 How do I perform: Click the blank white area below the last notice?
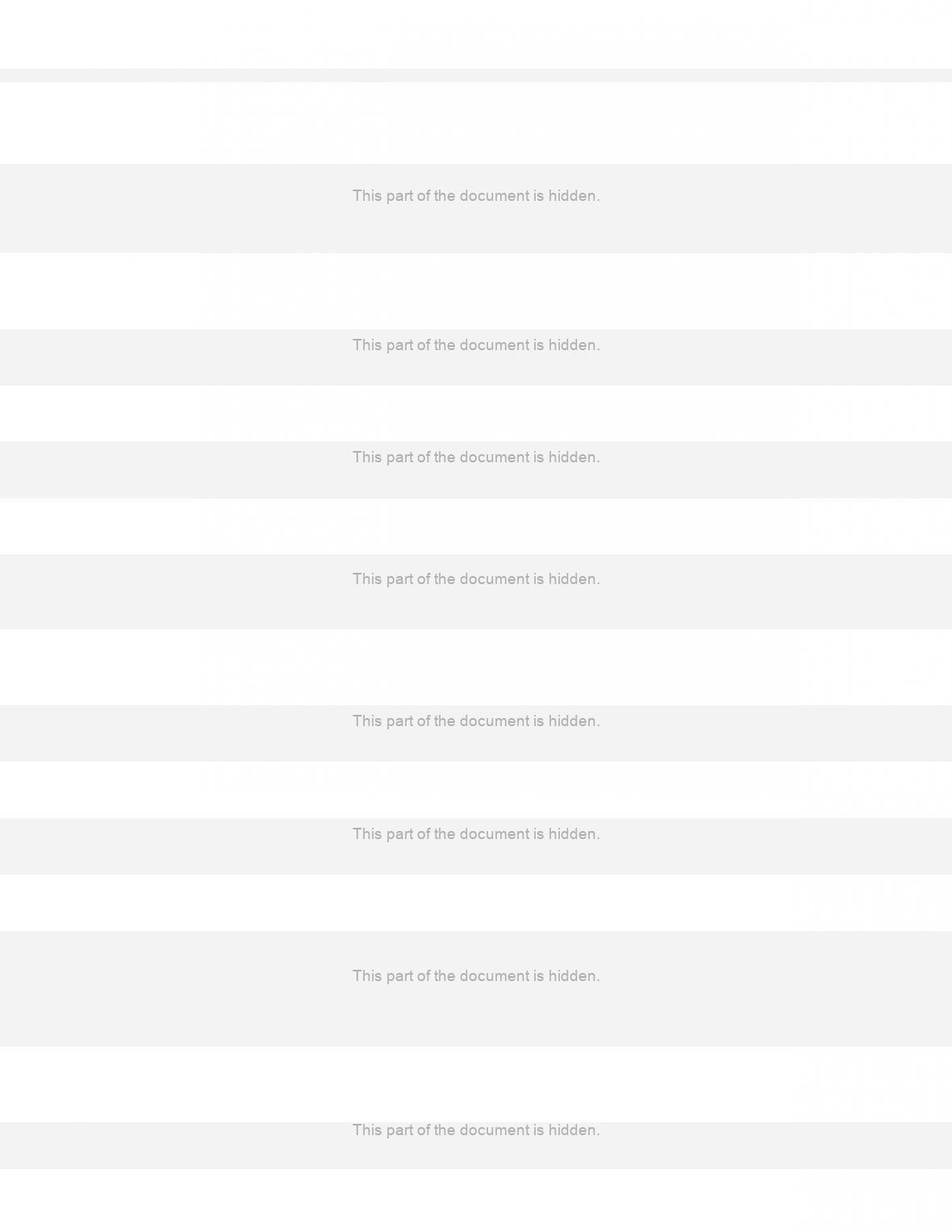[x=476, y=1201]
